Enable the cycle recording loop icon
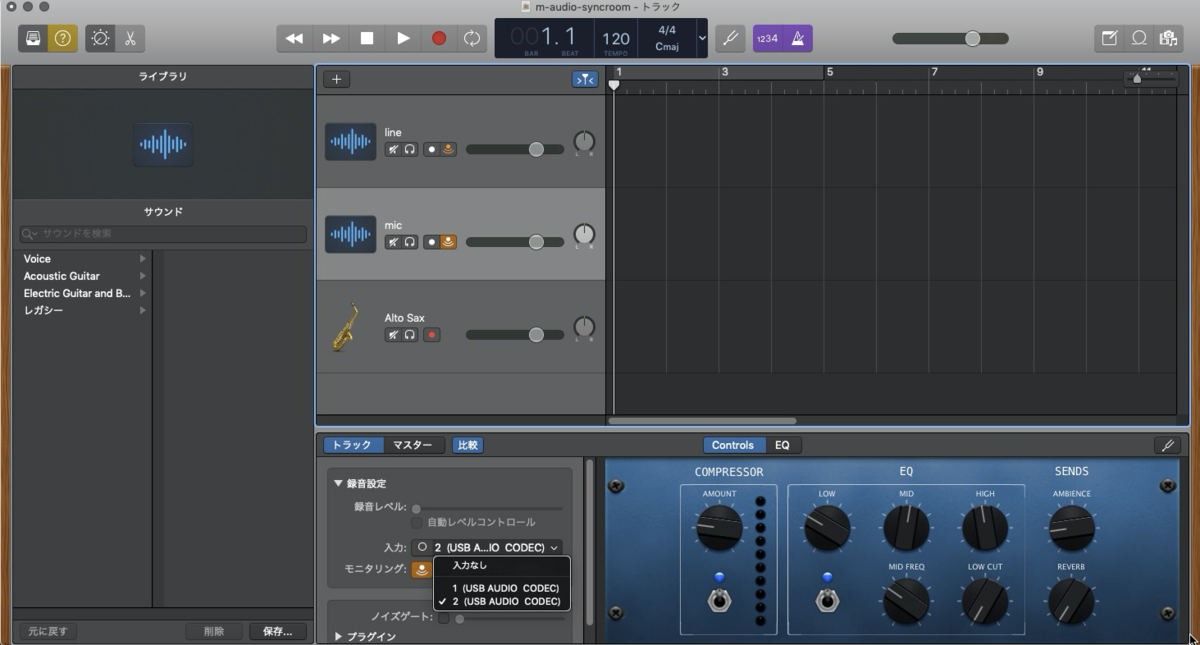This screenshot has width=1200, height=645. (470, 38)
